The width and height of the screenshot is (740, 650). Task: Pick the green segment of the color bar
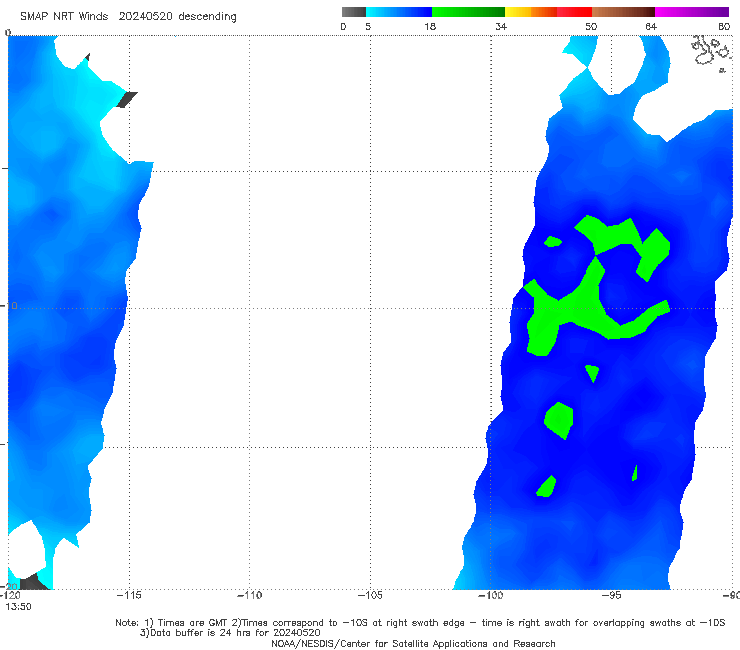468,12
